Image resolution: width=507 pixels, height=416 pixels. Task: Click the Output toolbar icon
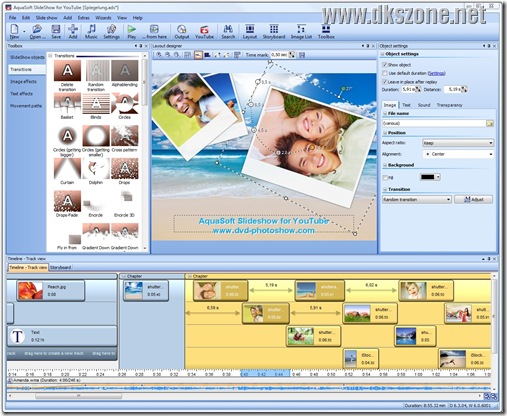tap(182, 31)
